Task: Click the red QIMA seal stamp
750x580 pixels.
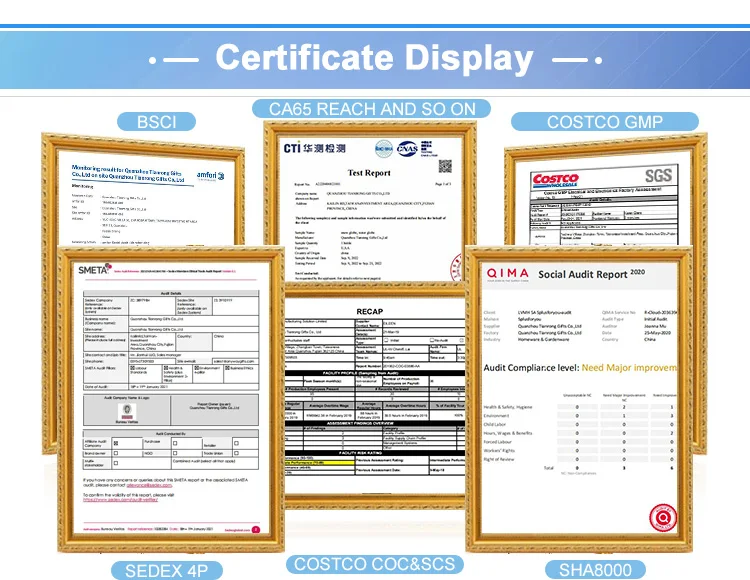Action: click(663, 517)
